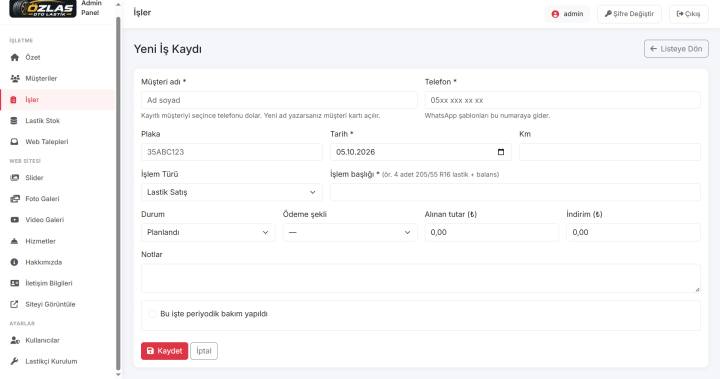Click the Lastik Stok database icon
The image size is (720, 379).
tap(14, 121)
